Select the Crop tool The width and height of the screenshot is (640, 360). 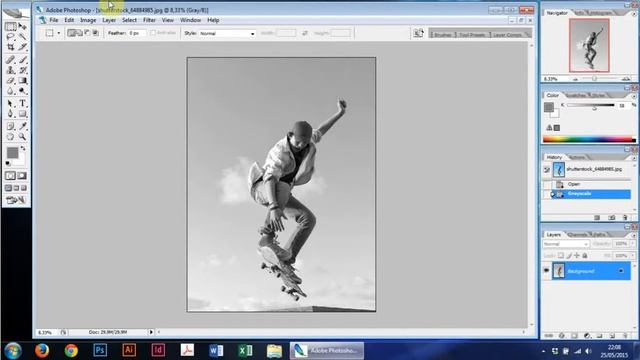point(10,47)
